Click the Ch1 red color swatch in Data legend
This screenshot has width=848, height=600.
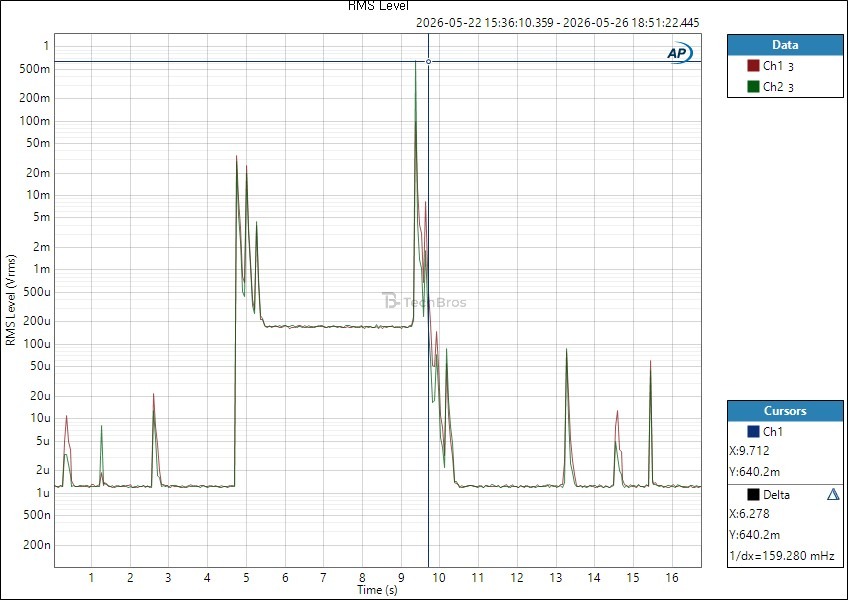tap(753, 65)
